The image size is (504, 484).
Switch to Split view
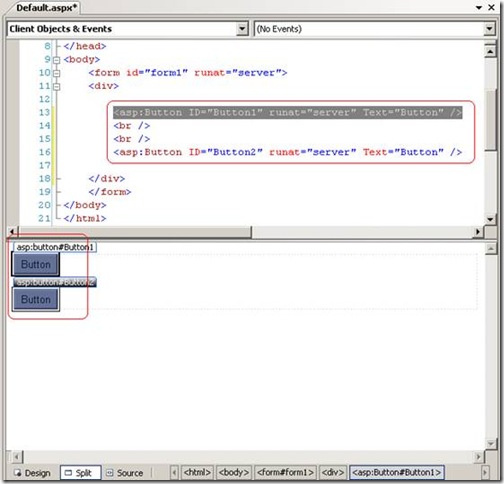[x=80, y=473]
